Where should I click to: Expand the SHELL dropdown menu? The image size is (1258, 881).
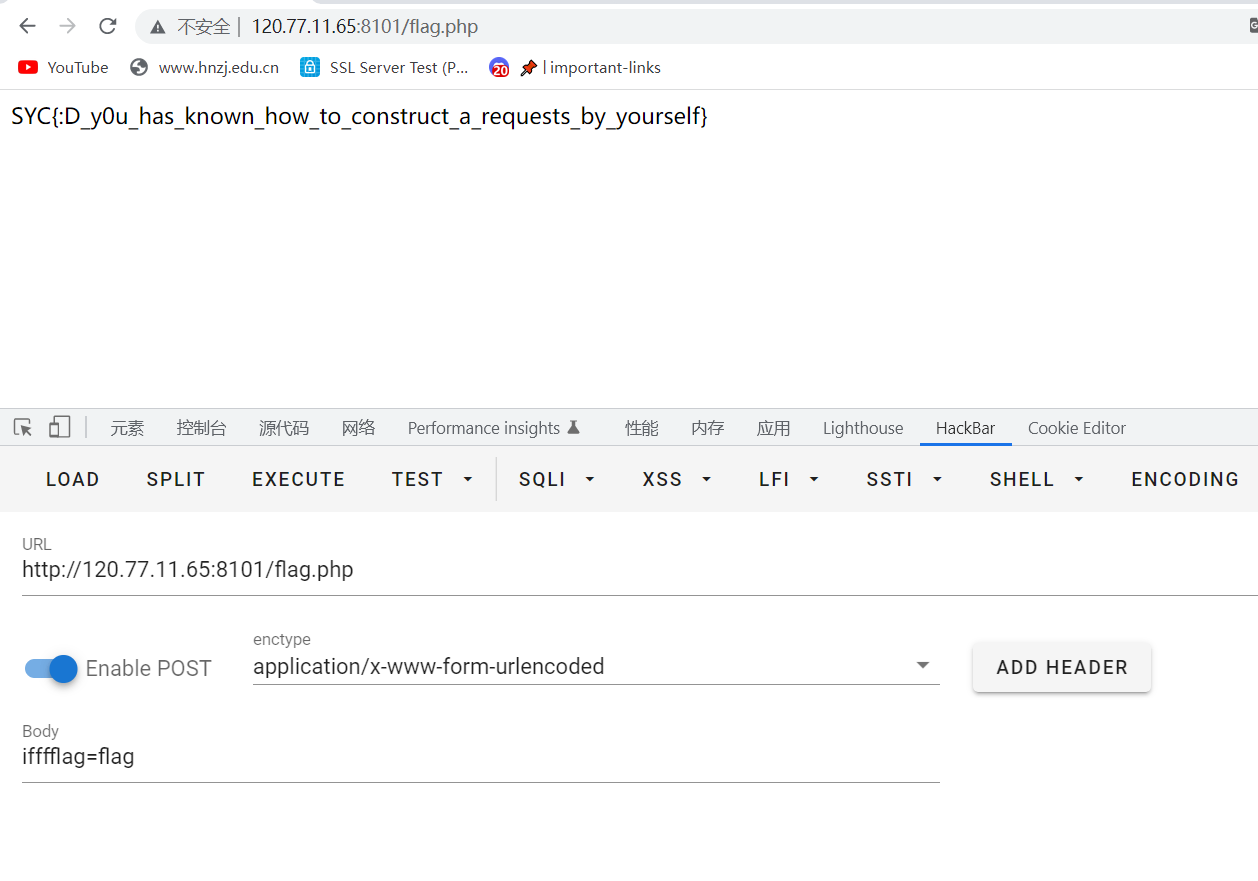[x=1037, y=479]
